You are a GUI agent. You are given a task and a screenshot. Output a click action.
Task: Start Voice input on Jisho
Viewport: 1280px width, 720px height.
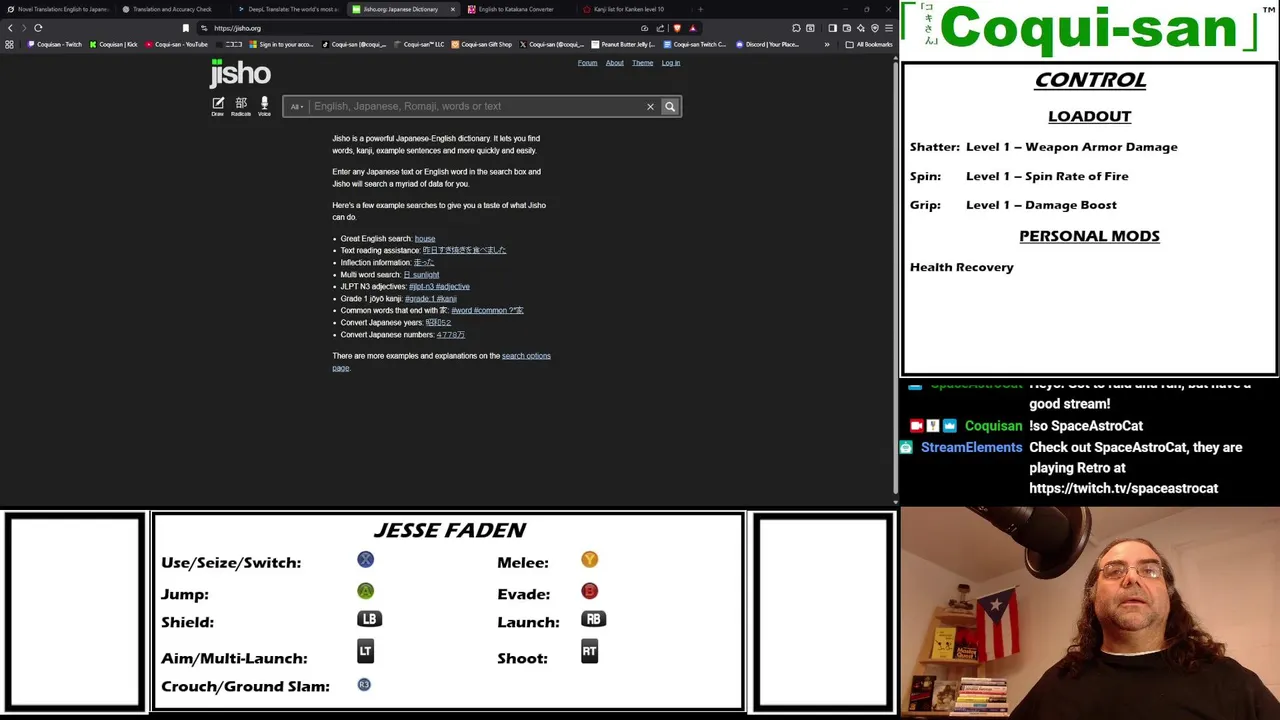264,106
